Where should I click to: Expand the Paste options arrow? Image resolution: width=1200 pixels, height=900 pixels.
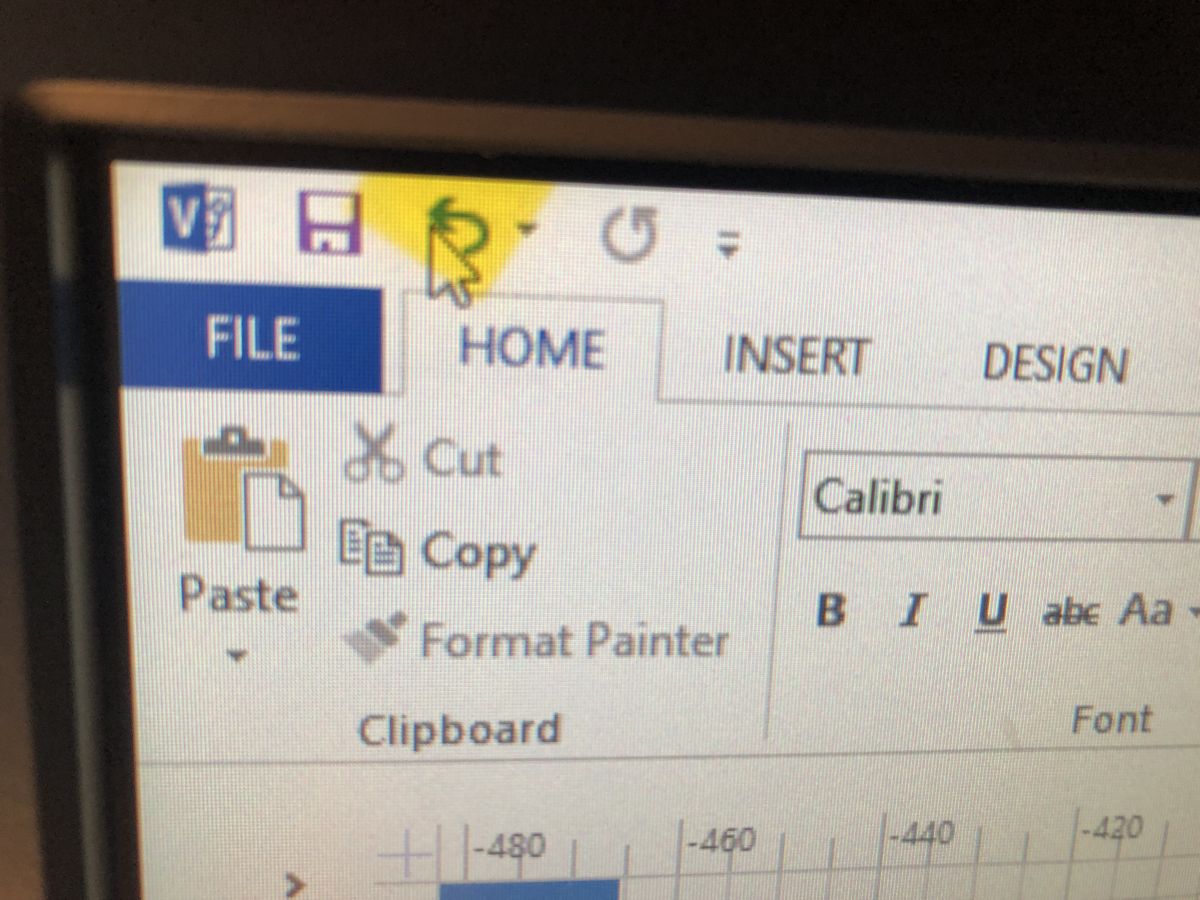point(238,657)
